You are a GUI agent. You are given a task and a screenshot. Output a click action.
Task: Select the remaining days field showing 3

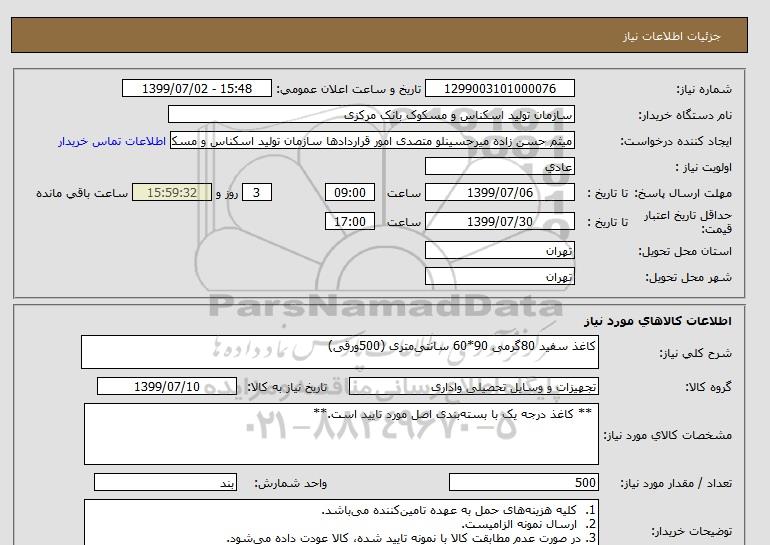coord(256,192)
